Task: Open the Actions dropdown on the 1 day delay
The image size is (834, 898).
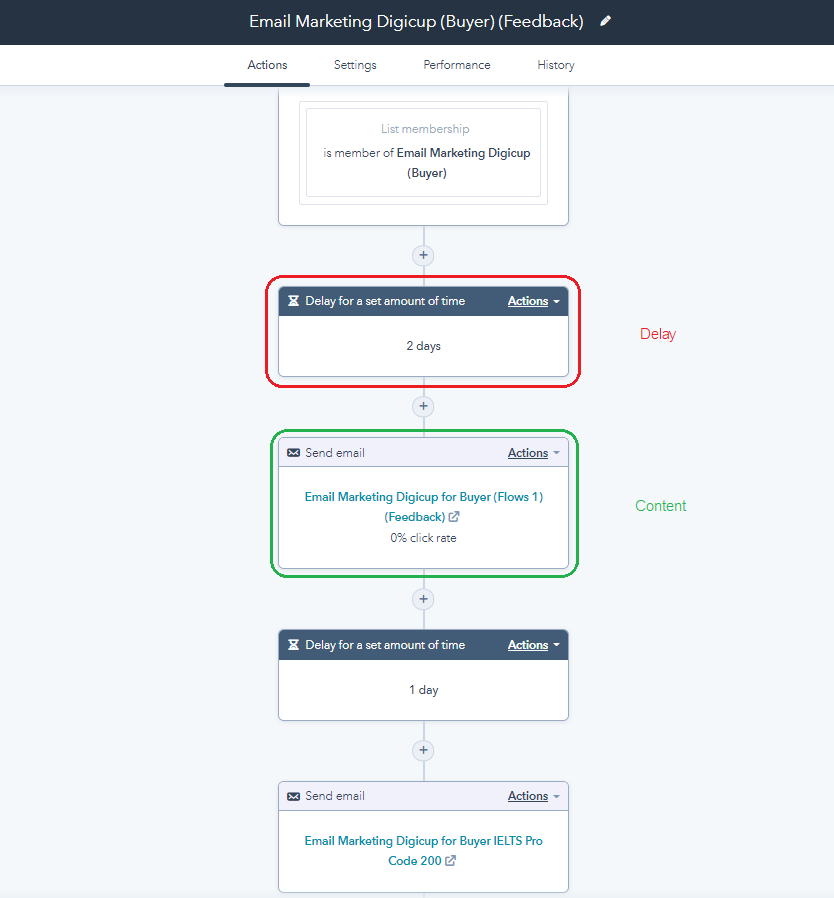Action: pyautogui.click(x=528, y=645)
